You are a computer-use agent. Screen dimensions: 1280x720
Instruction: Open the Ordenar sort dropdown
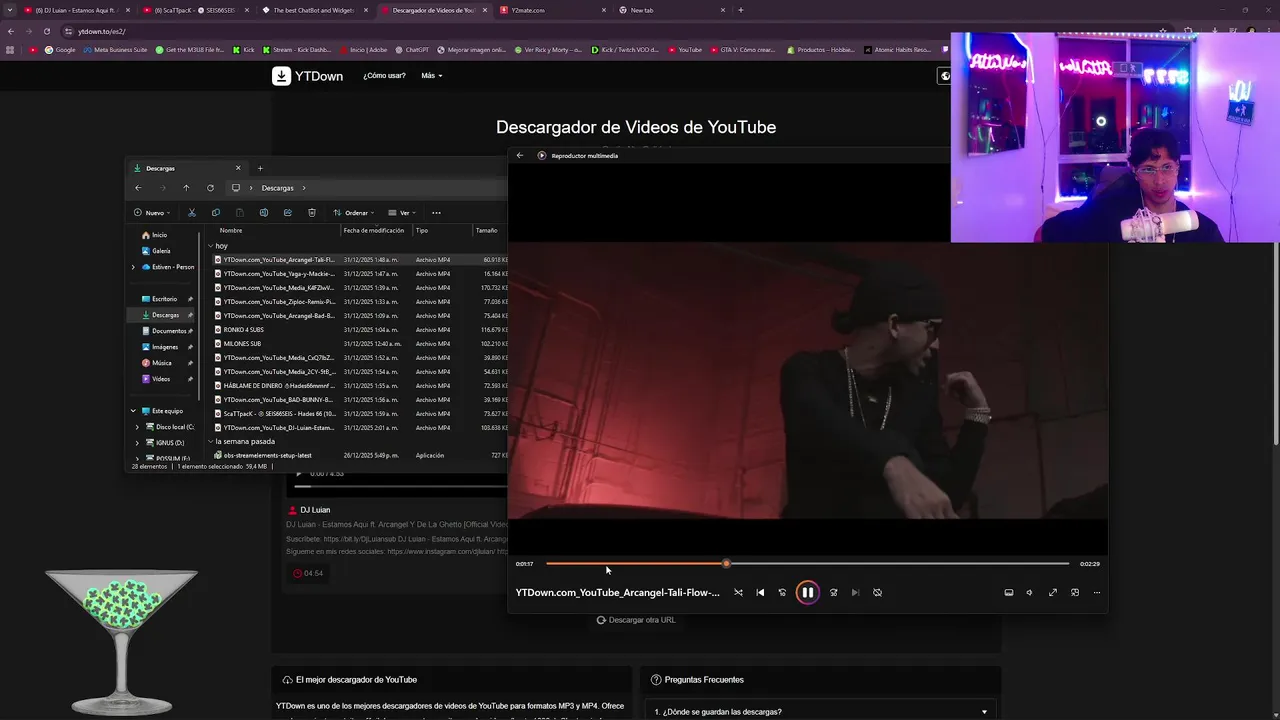pyautogui.click(x=354, y=212)
